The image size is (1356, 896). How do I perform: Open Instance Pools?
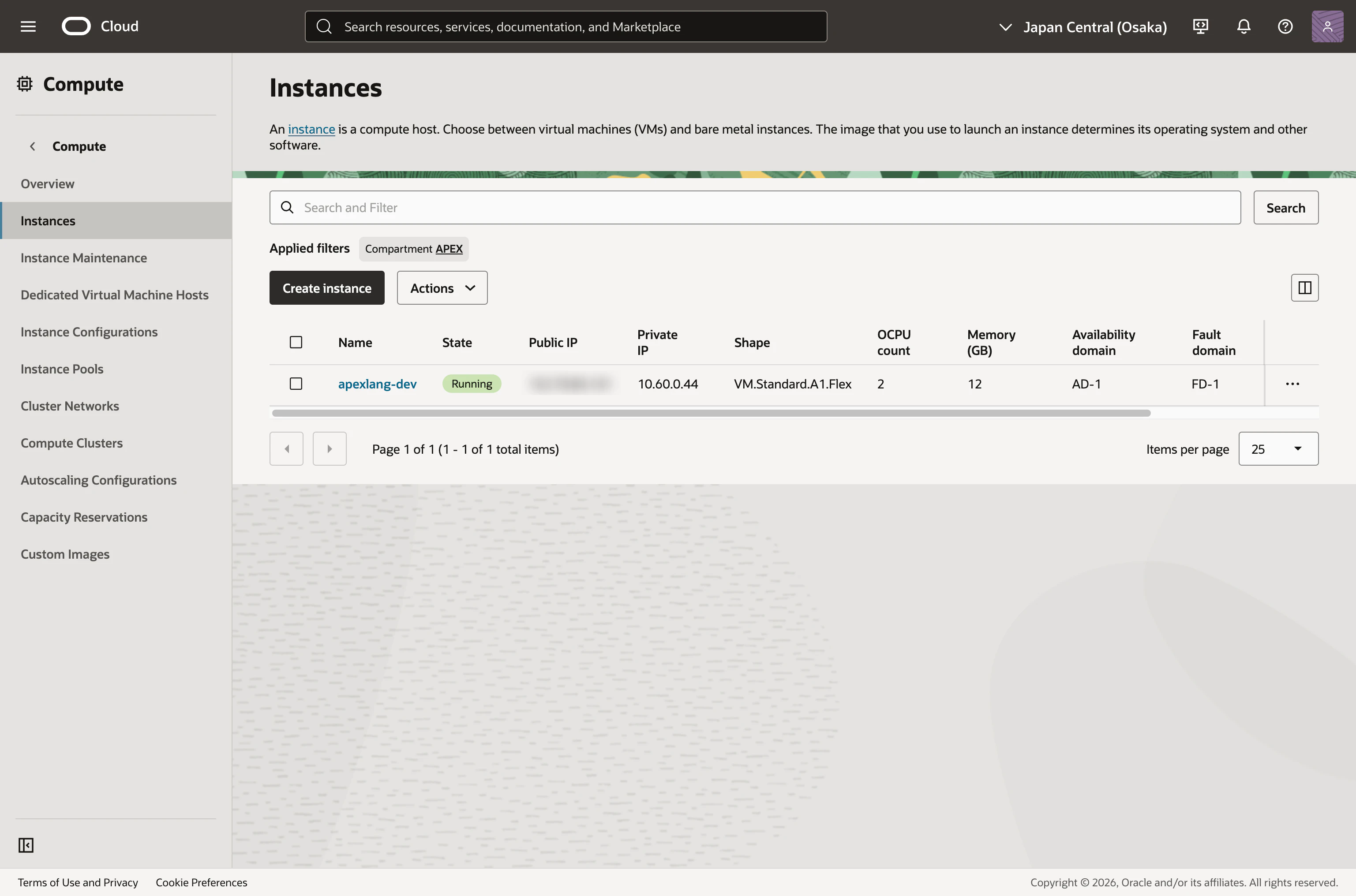pos(62,369)
